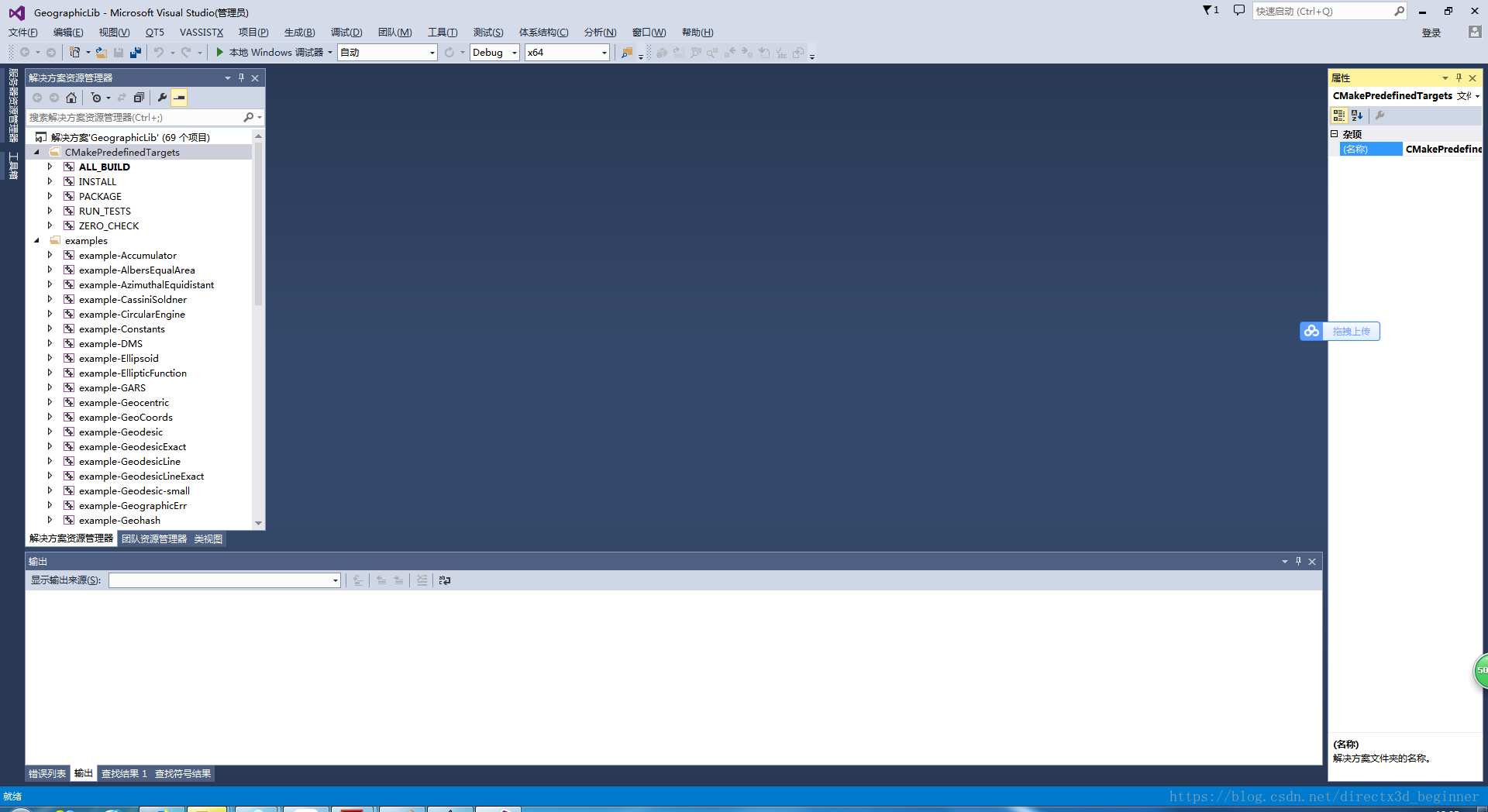
Task: Click the Home icon in Solution Explorer
Action: click(71, 98)
